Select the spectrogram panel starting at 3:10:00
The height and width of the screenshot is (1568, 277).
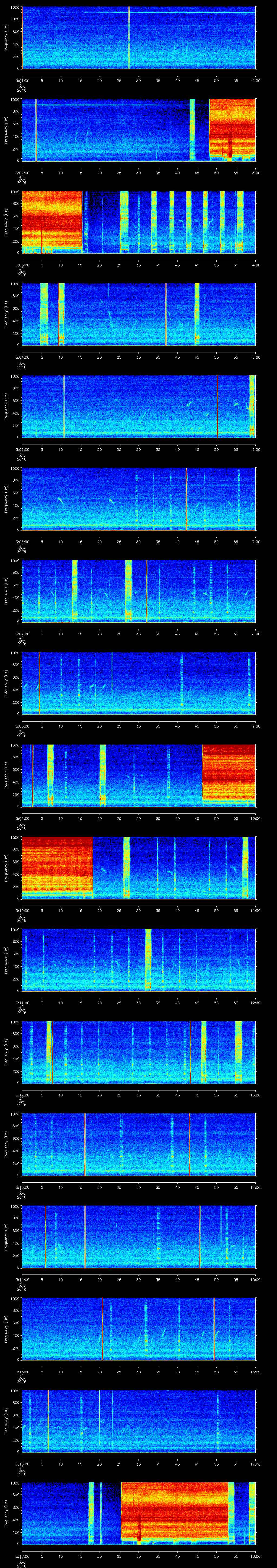[x=138, y=868]
